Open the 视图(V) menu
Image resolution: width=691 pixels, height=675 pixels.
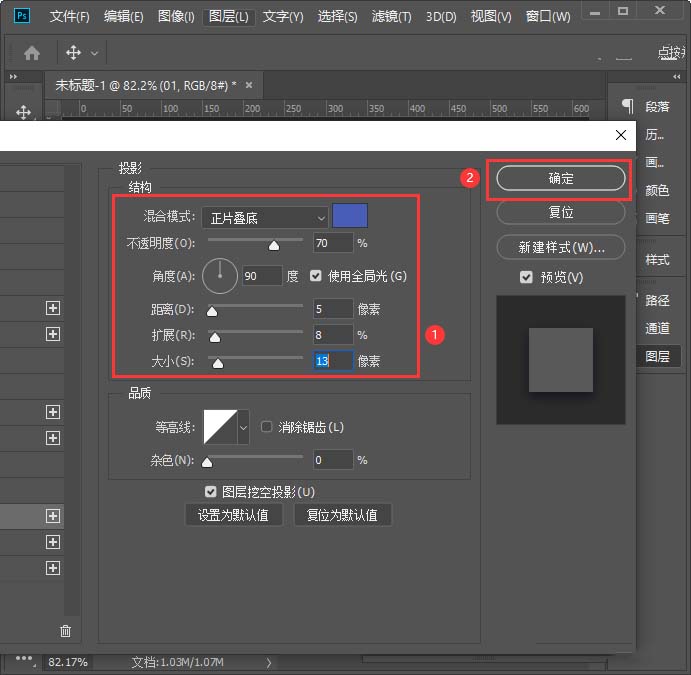[x=491, y=17]
